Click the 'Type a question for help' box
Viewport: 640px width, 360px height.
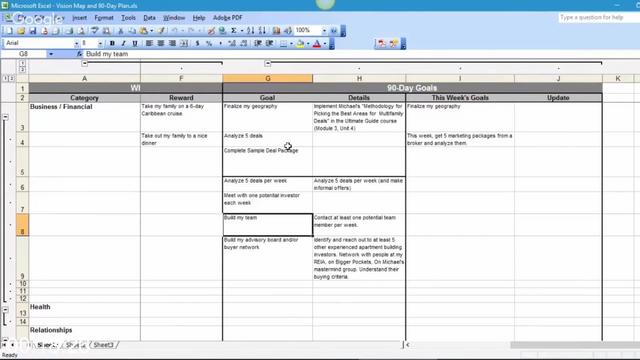pyautogui.click(x=598, y=18)
